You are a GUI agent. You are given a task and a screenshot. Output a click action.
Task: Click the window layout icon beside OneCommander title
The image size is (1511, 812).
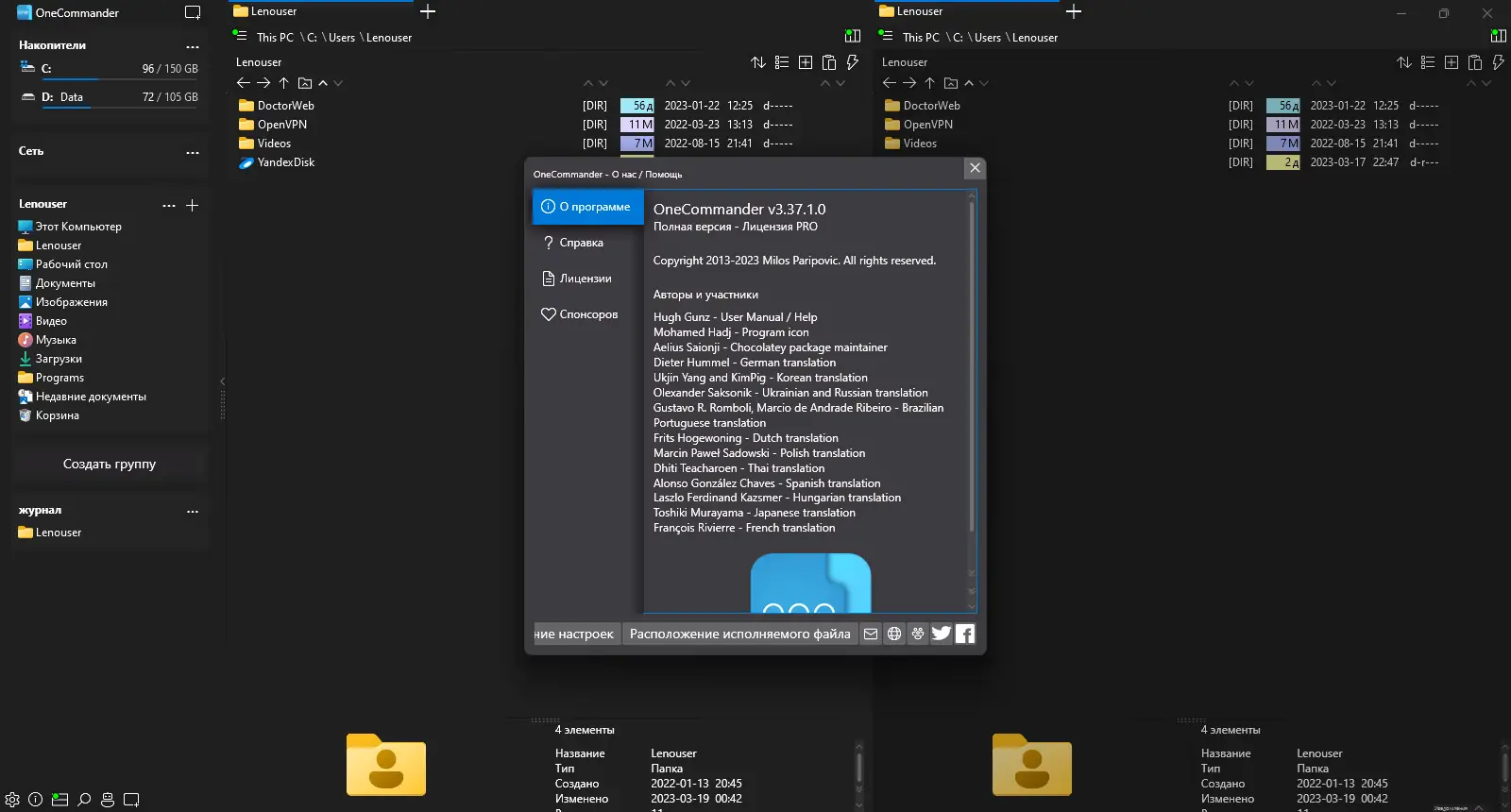point(193,13)
